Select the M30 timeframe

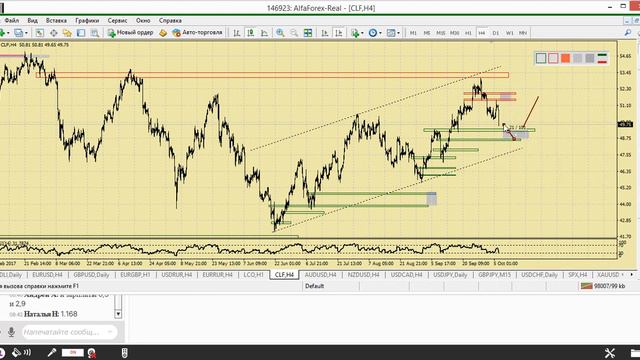click(454, 33)
